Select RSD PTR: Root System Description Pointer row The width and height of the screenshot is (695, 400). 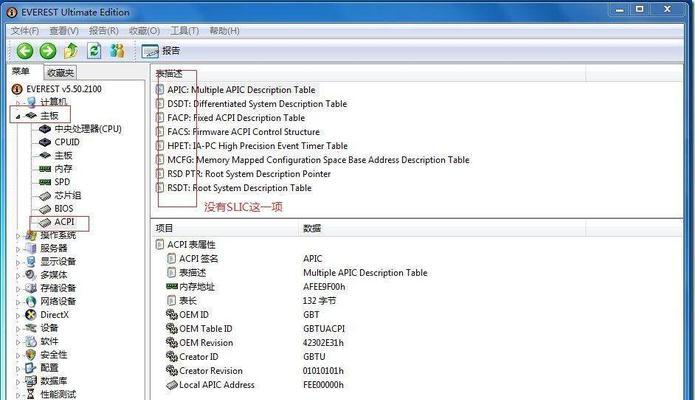click(243, 174)
